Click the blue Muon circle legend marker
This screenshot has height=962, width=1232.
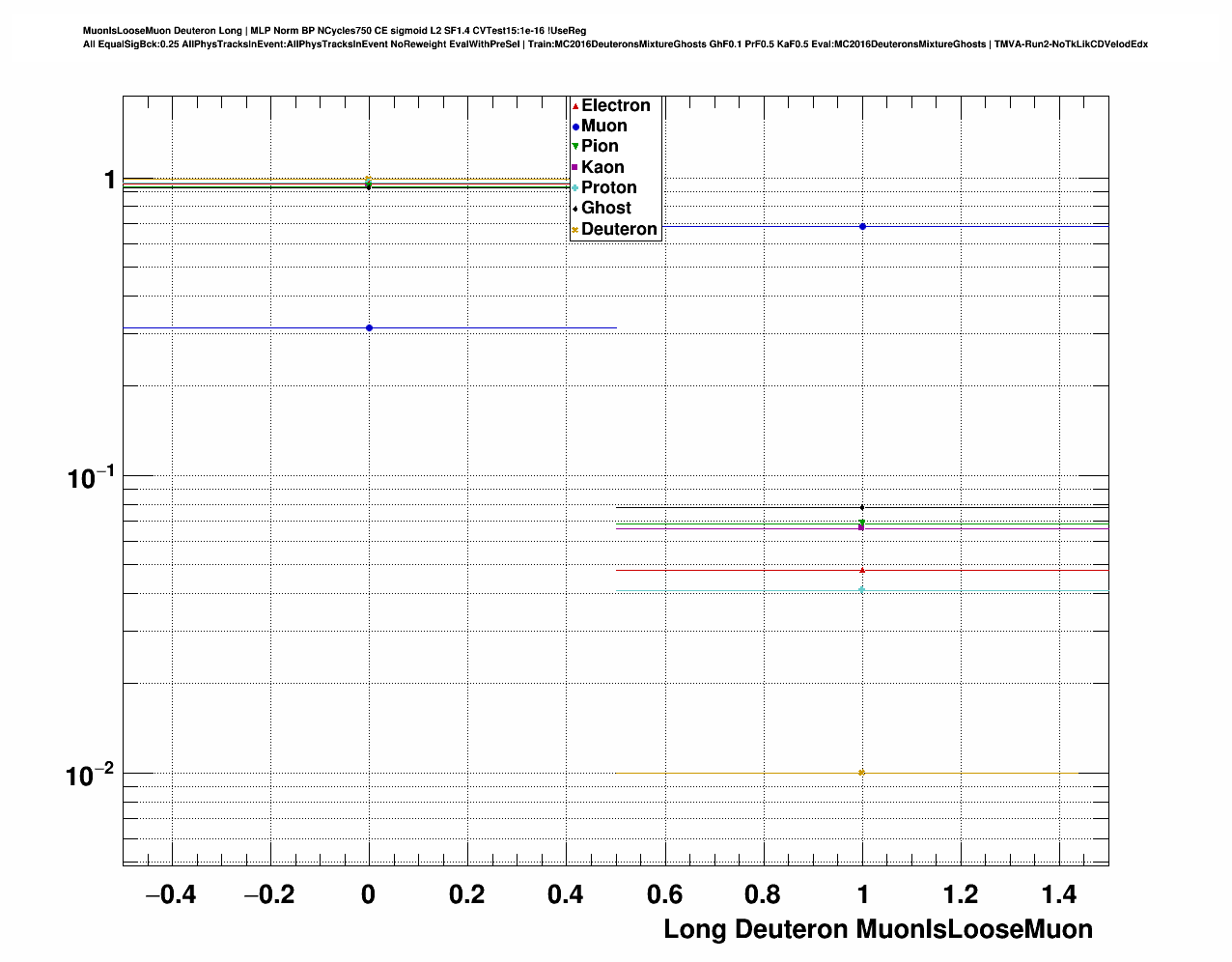575,127
